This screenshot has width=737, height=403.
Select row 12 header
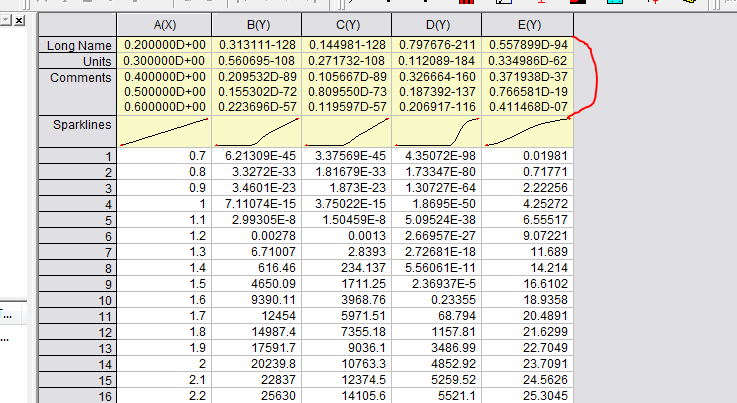coord(78,332)
